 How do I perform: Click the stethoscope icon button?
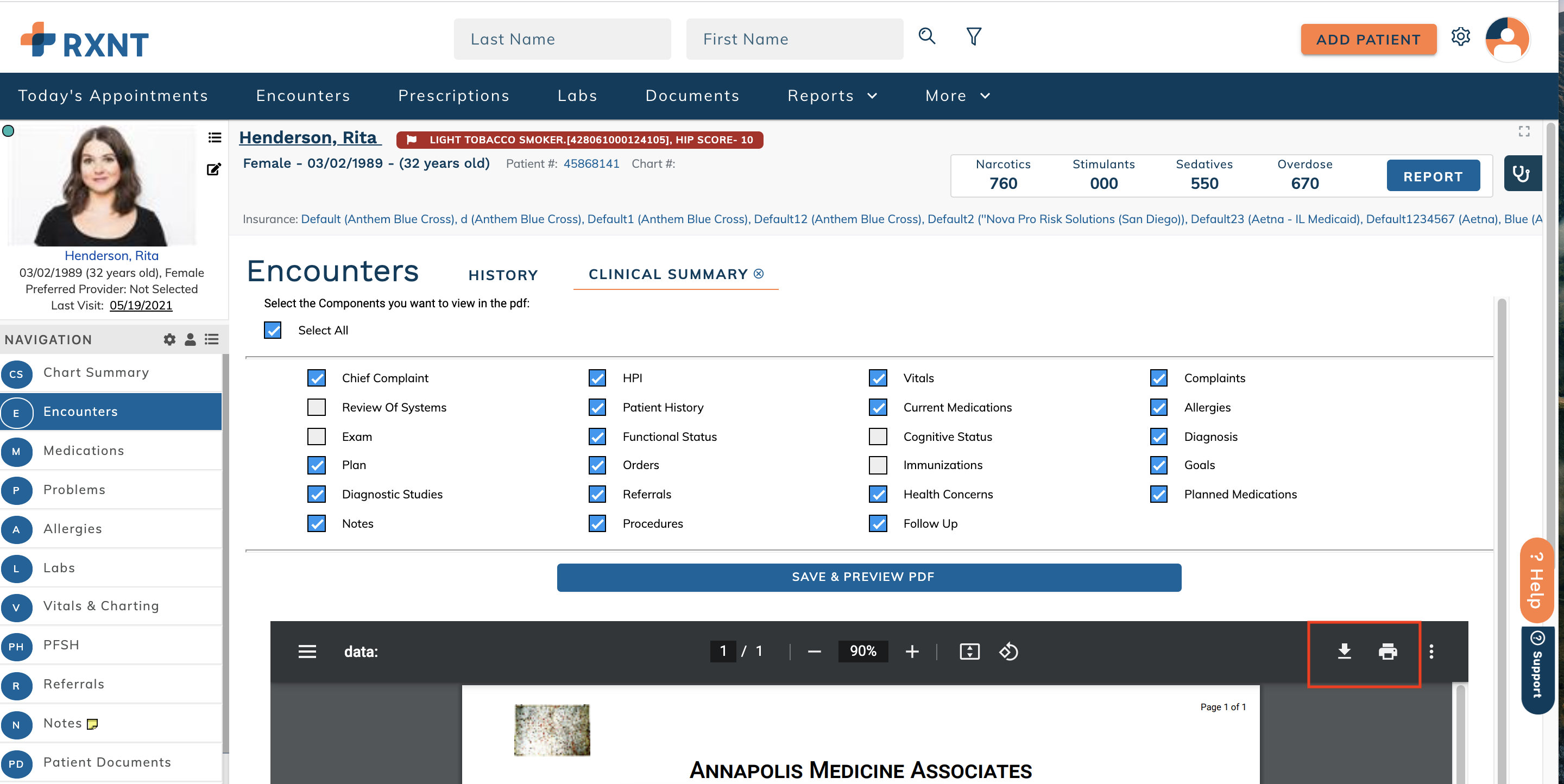coord(1522,174)
